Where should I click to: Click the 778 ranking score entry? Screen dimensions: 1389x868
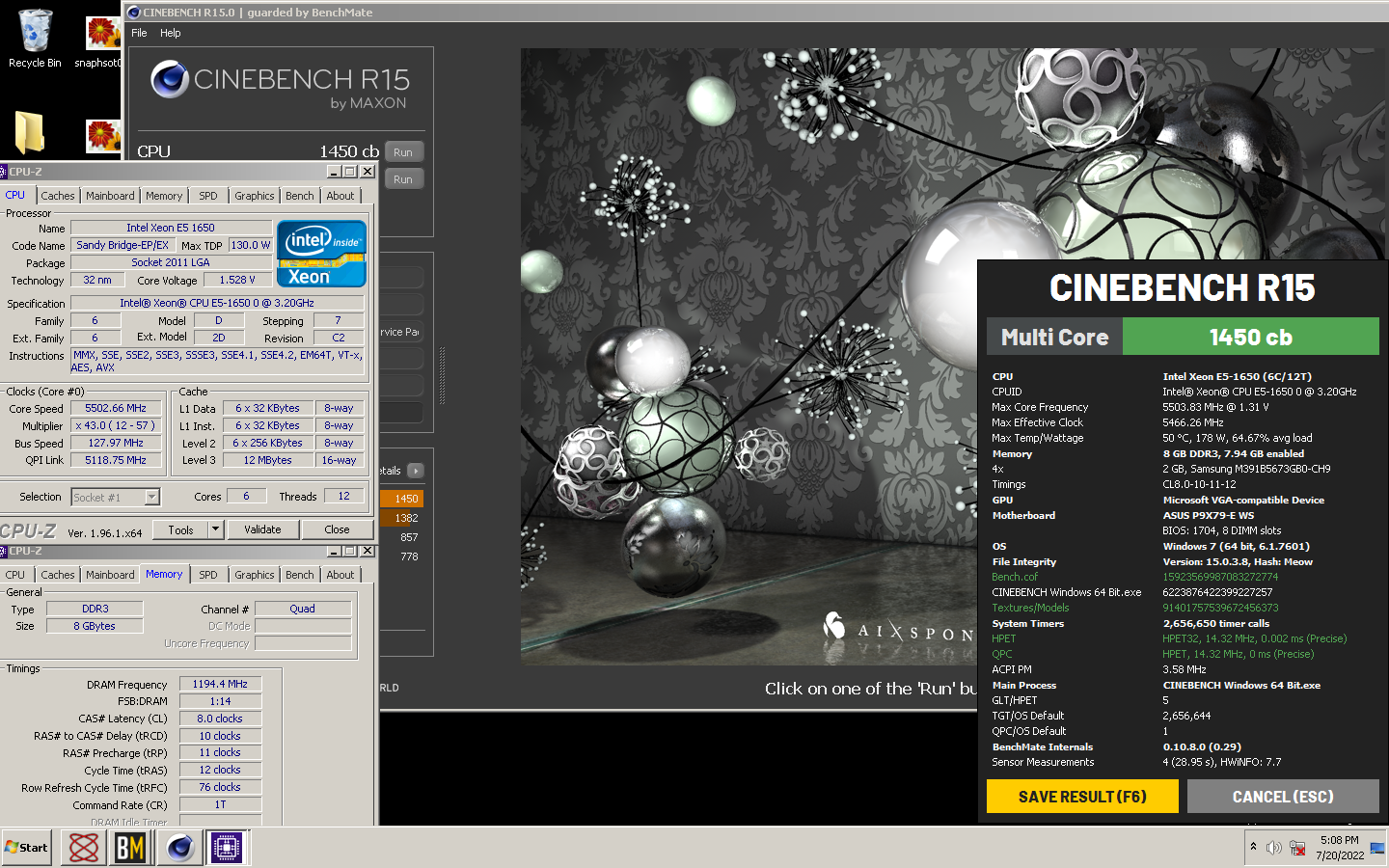[x=409, y=556]
